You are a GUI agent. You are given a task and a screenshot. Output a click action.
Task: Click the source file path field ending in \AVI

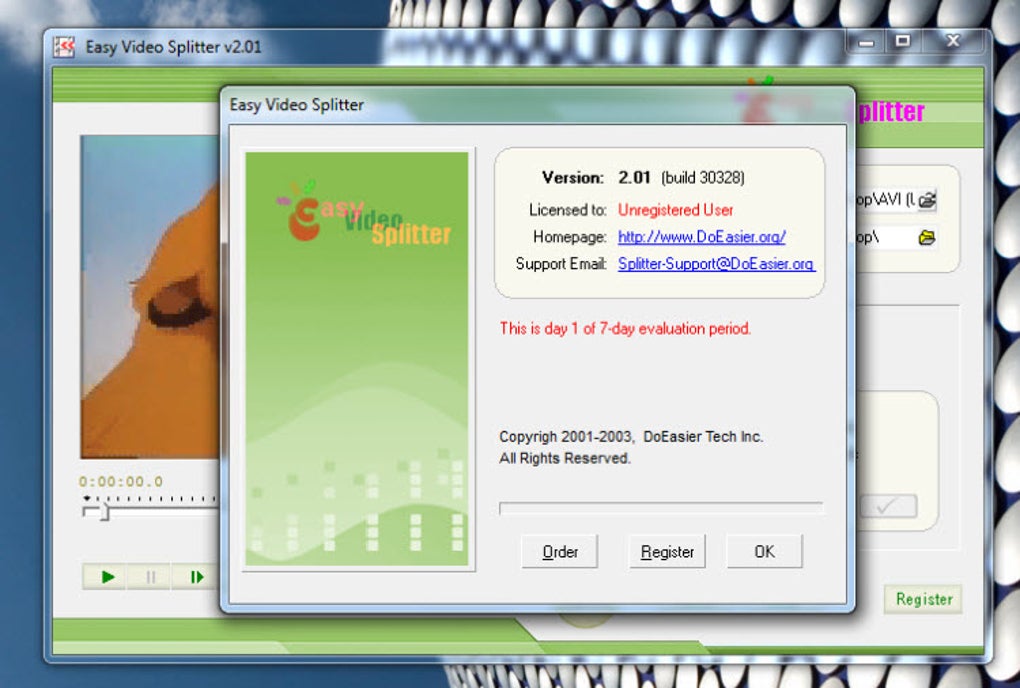click(885, 200)
